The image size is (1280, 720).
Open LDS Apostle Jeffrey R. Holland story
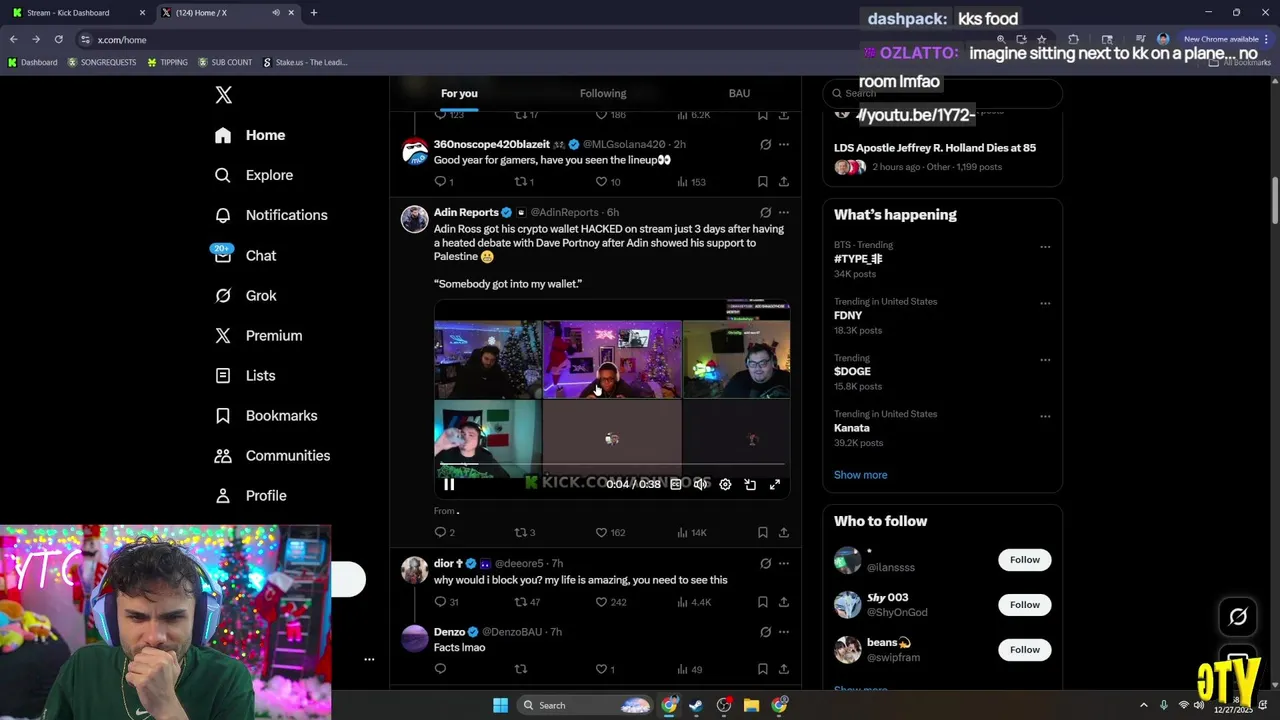pyautogui.click(x=935, y=148)
